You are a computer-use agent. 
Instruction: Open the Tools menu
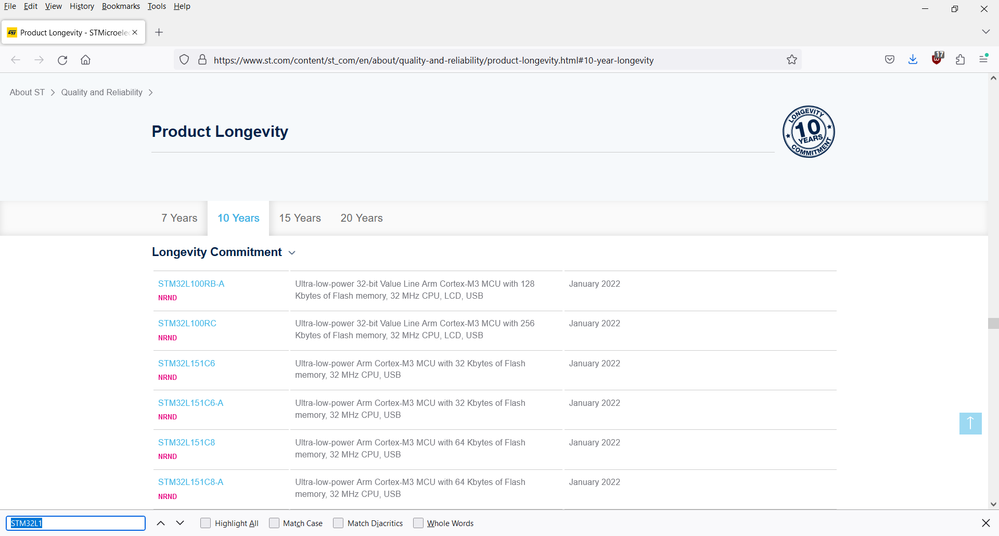156,6
